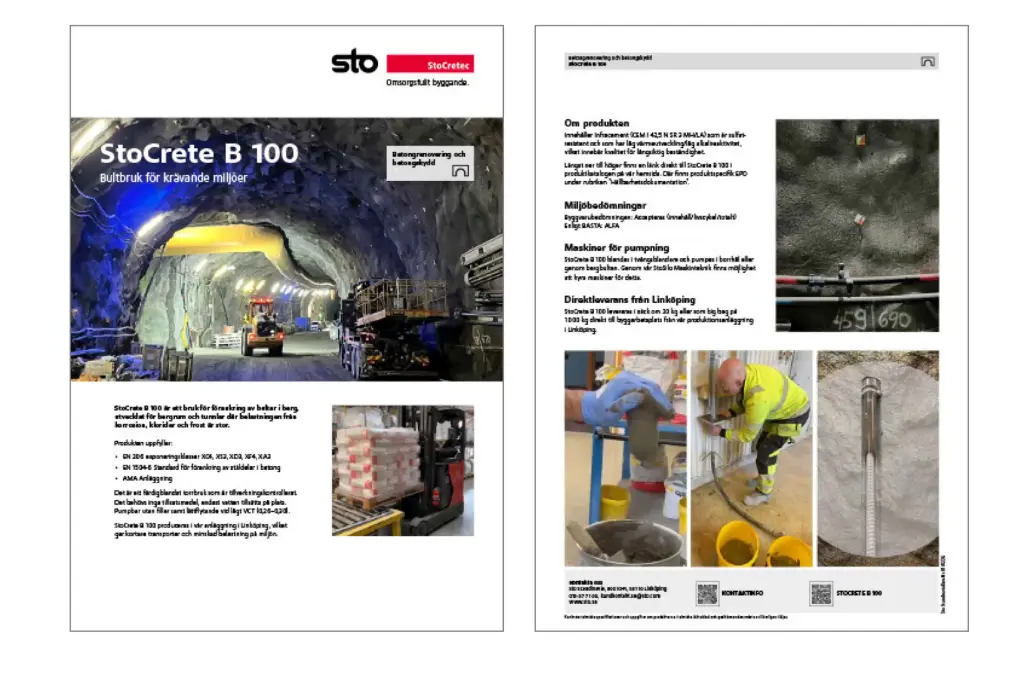Viewport: 1025px width, 683px height.
Task: Click the Betongrenovering och betongskydd badge
Action: pos(430,160)
